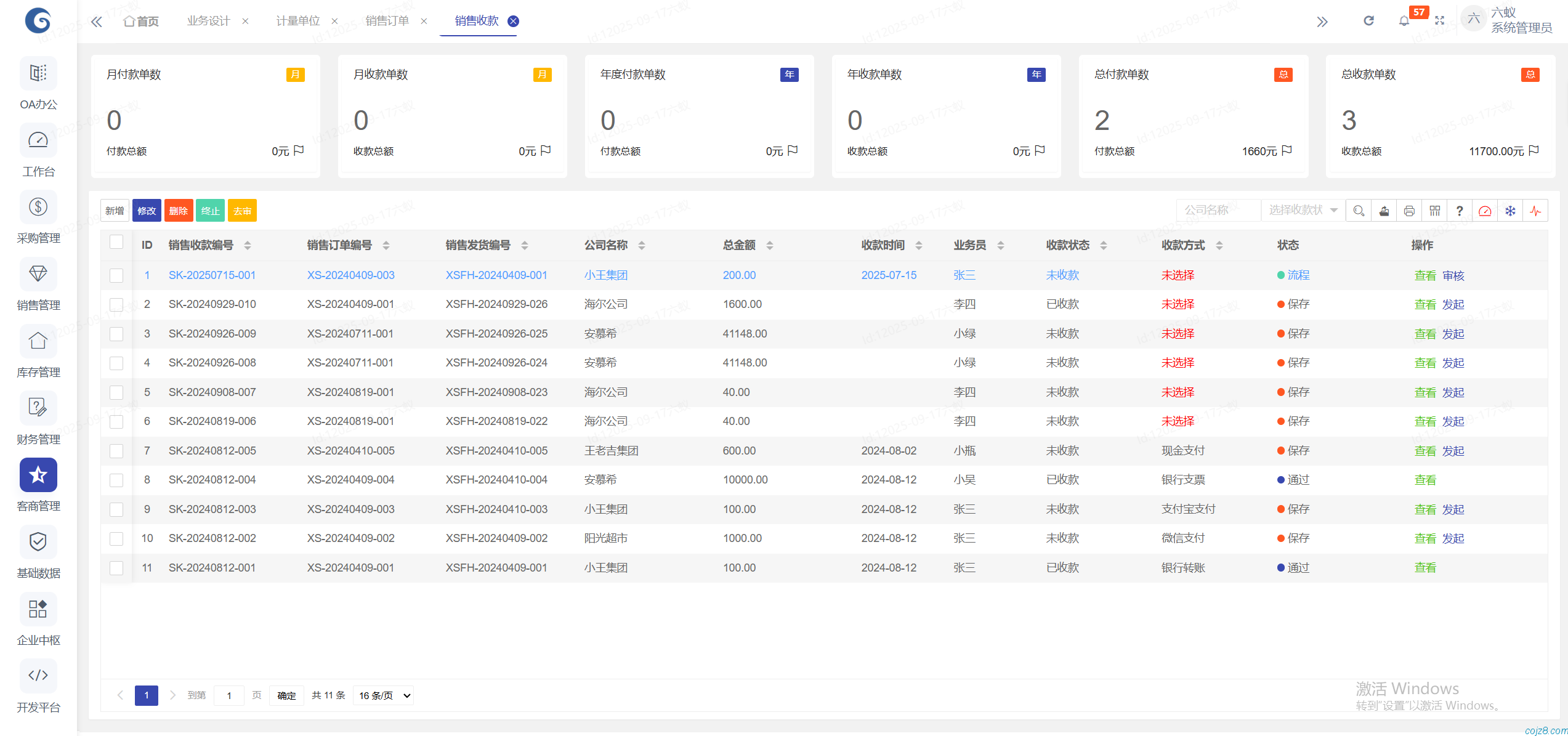Tick the checkbox for row SK-20250715-001
This screenshot has height=736, width=1568.
(116, 275)
